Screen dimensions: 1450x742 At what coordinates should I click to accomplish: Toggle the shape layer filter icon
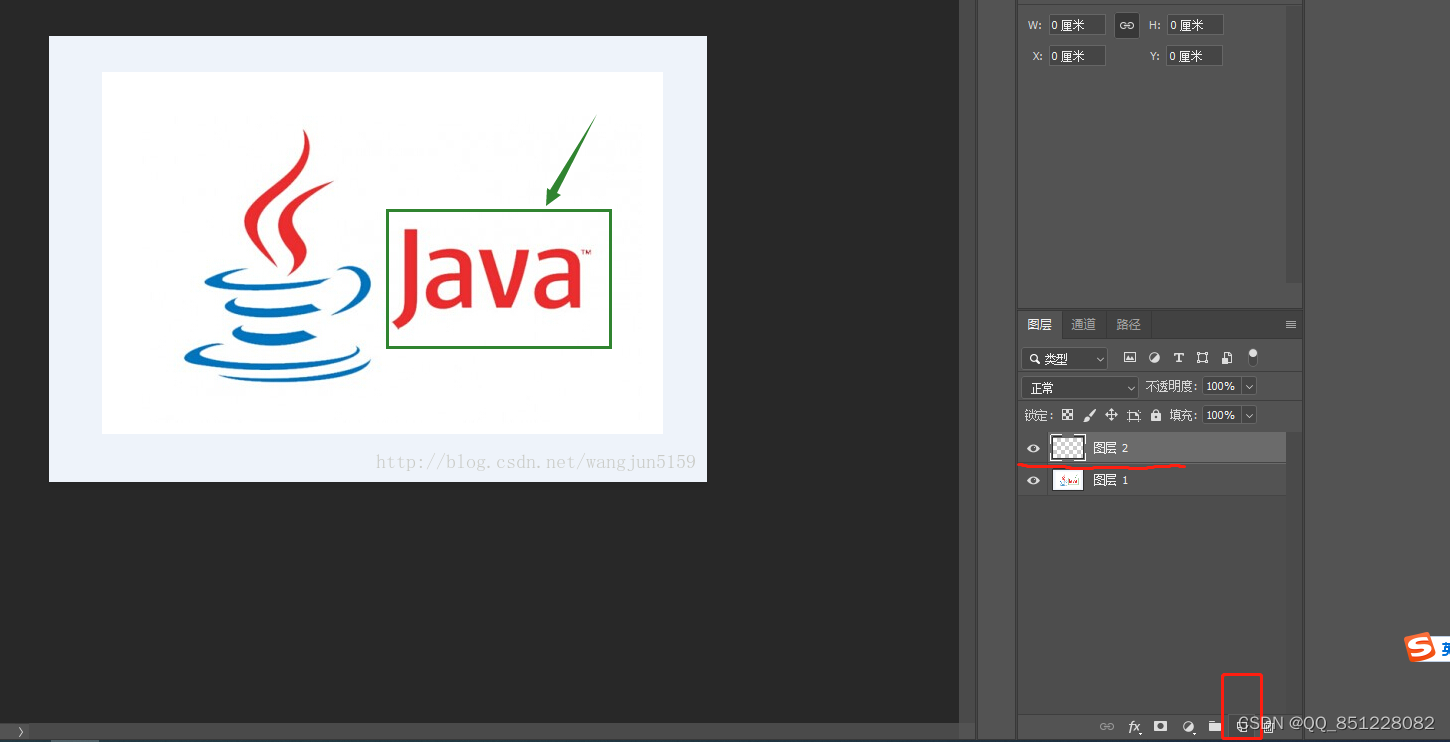tap(1202, 358)
